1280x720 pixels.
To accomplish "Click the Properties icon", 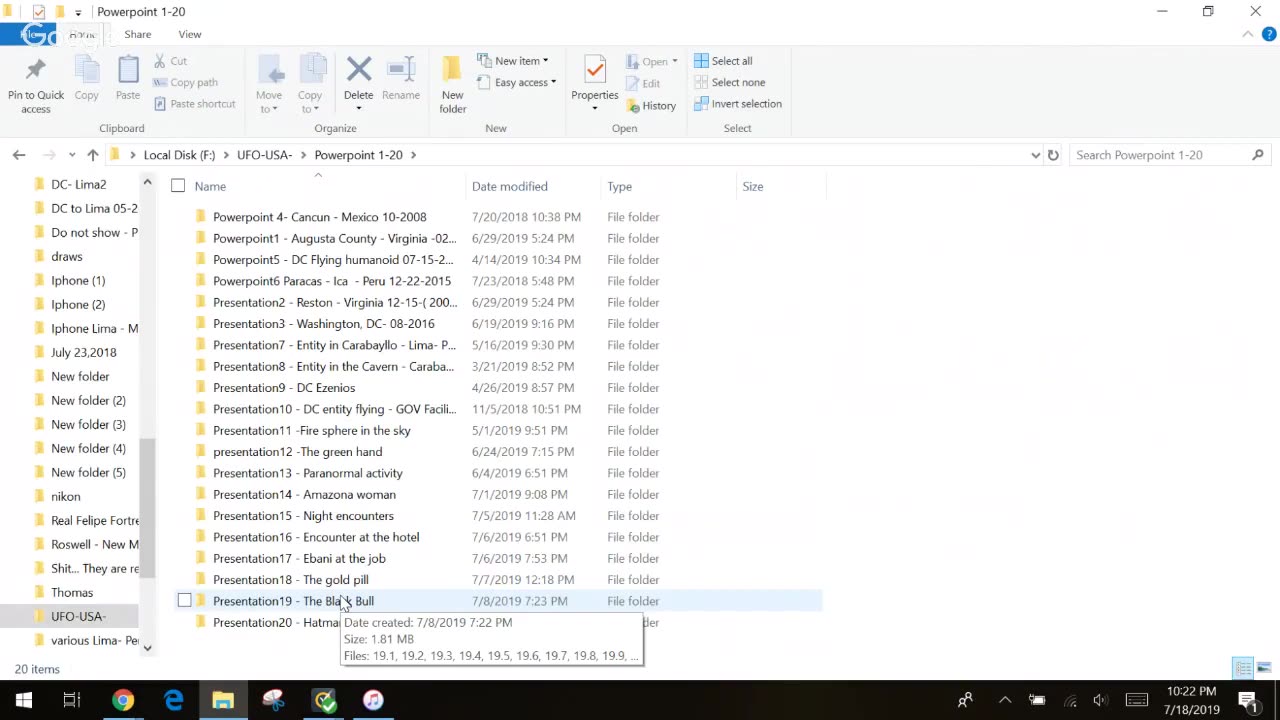I will click(x=595, y=71).
